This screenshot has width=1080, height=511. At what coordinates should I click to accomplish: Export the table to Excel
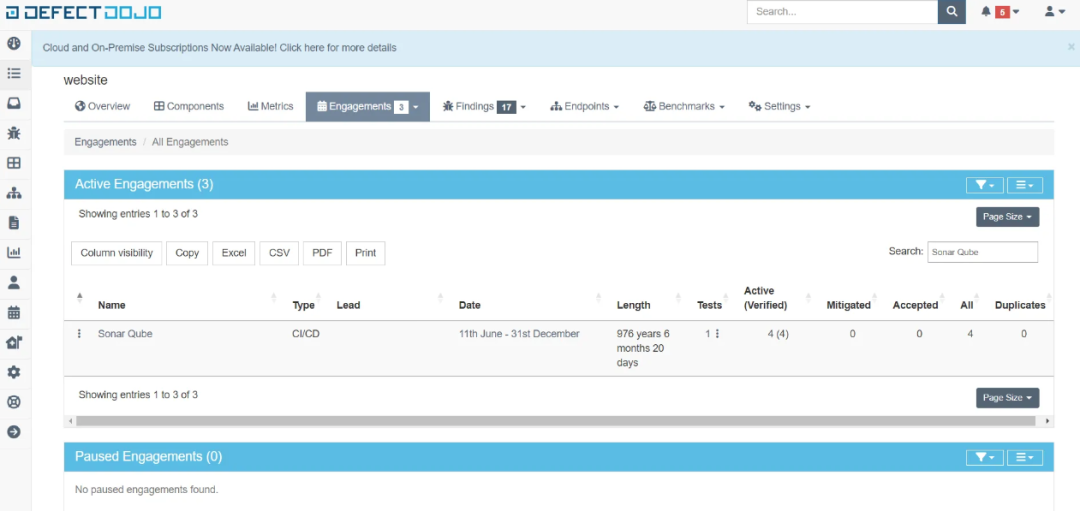click(233, 253)
